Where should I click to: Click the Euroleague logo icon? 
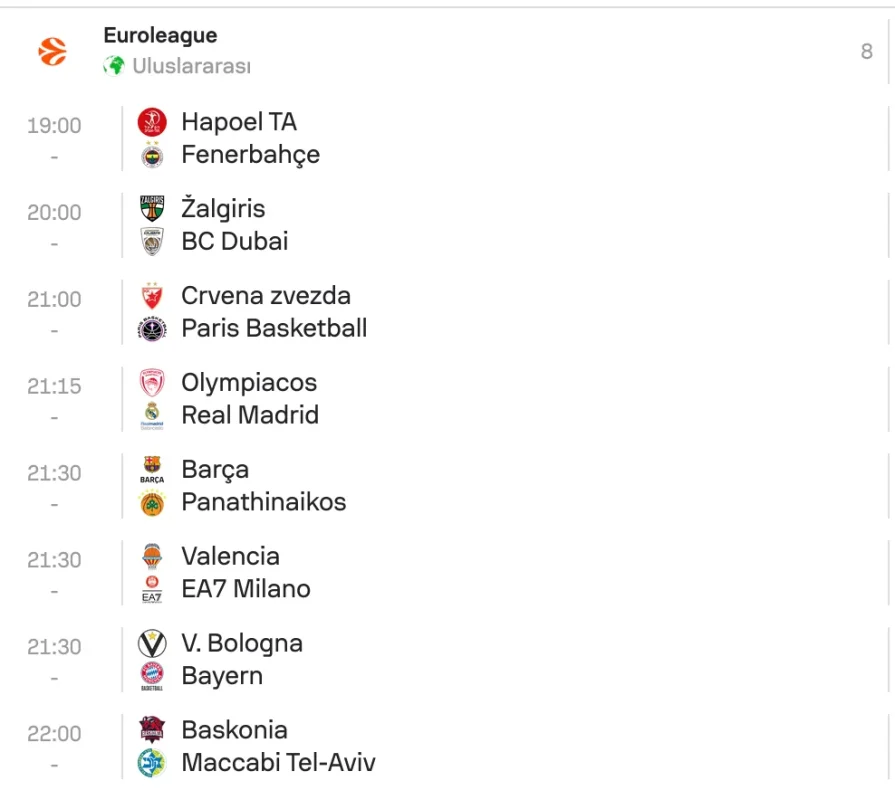pyautogui.click(x=52, y=51)
